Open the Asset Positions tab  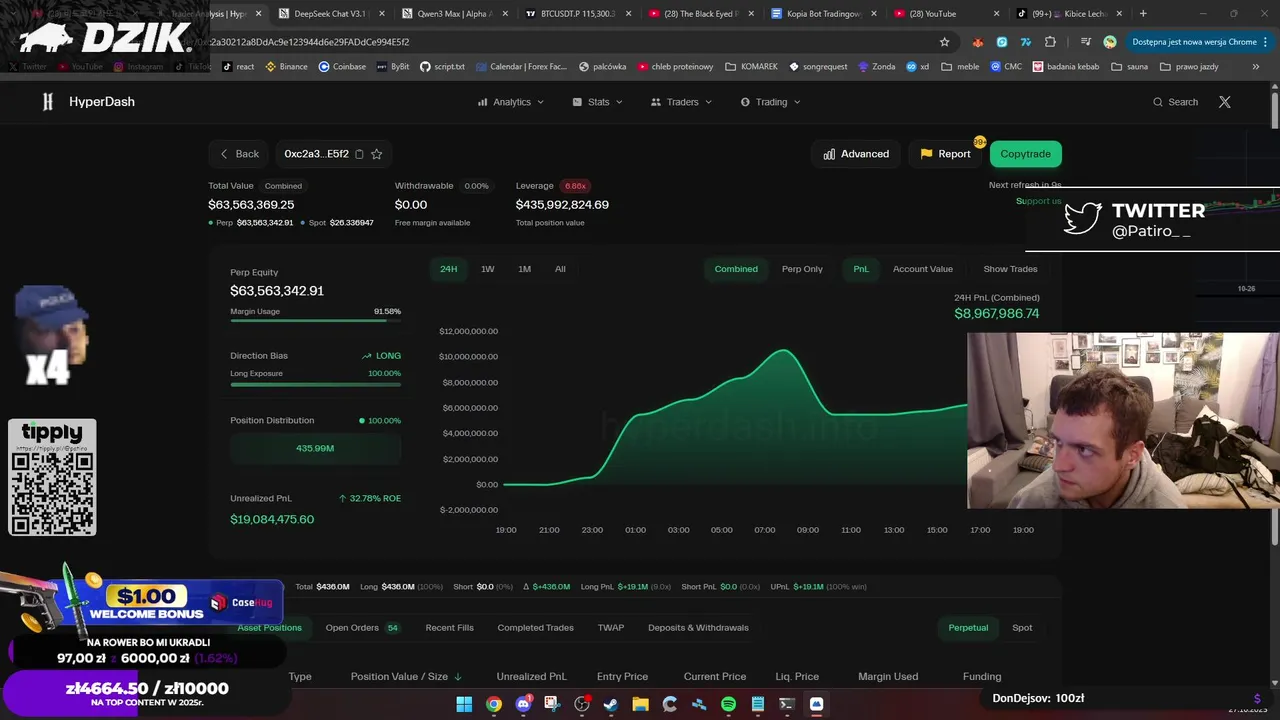[269, 628]
